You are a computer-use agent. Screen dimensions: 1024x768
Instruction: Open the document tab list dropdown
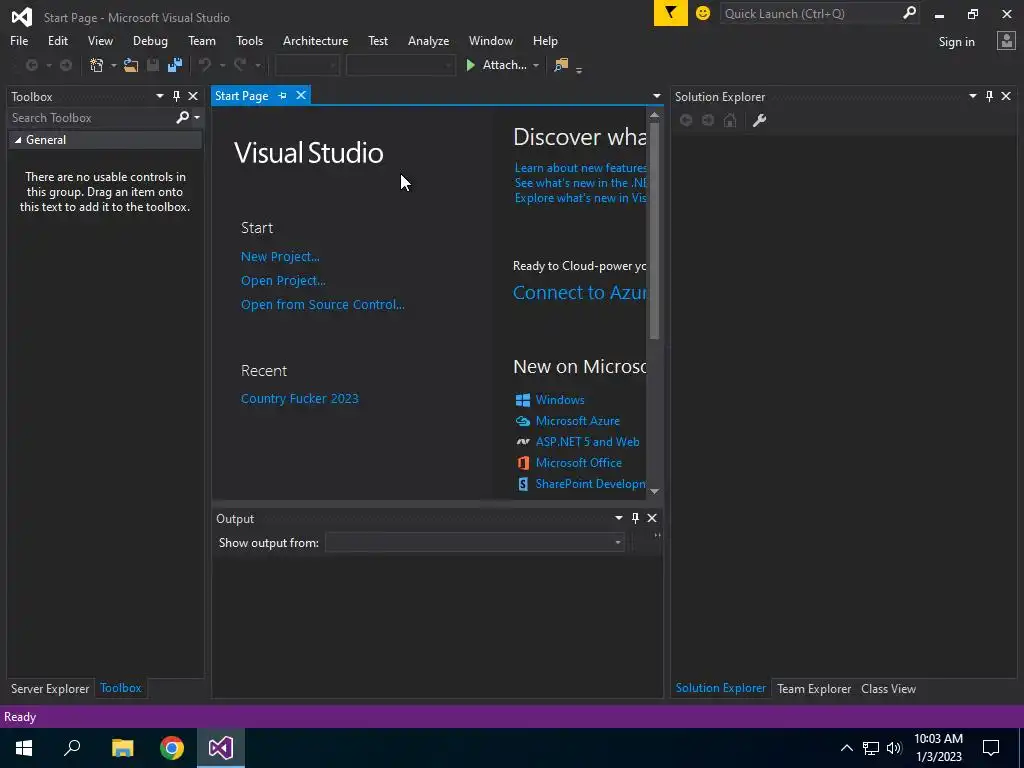point(656,96)
